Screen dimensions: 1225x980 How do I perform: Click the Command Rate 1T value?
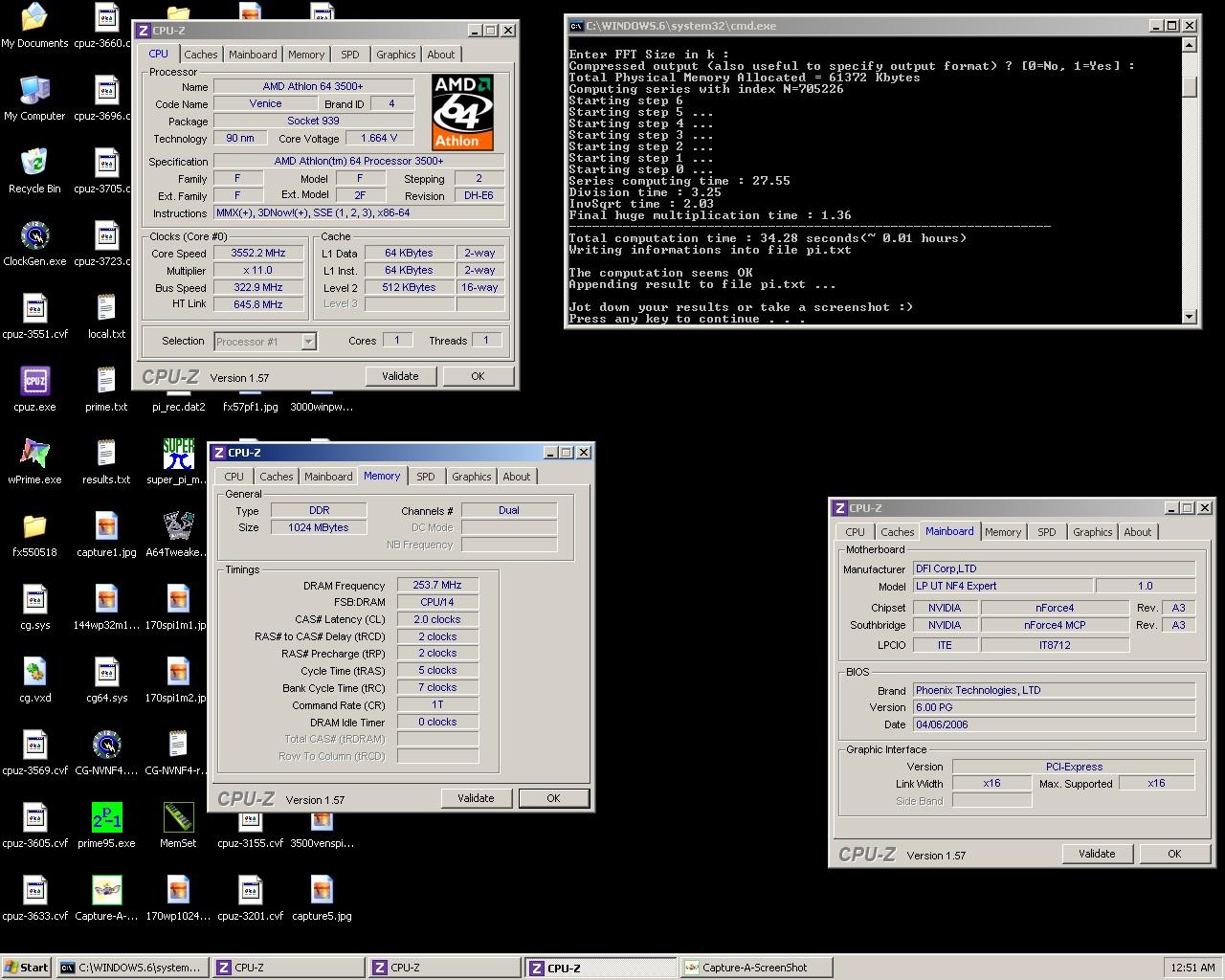[437, 704]
